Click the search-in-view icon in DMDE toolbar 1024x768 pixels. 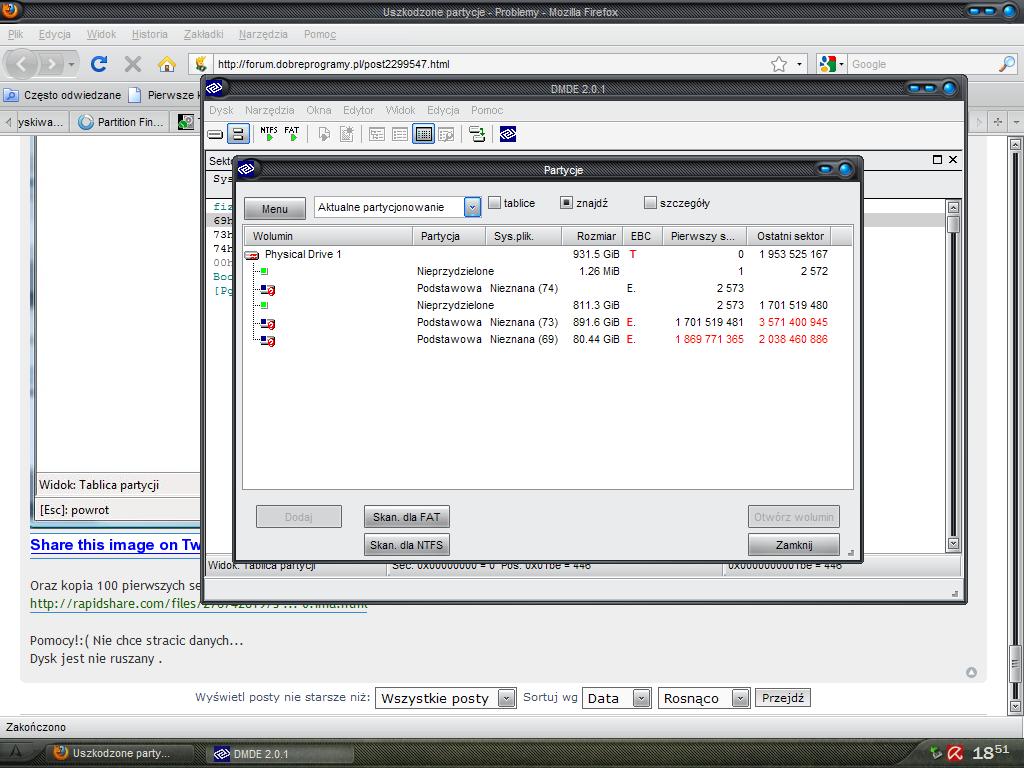[x=447, y=135]
